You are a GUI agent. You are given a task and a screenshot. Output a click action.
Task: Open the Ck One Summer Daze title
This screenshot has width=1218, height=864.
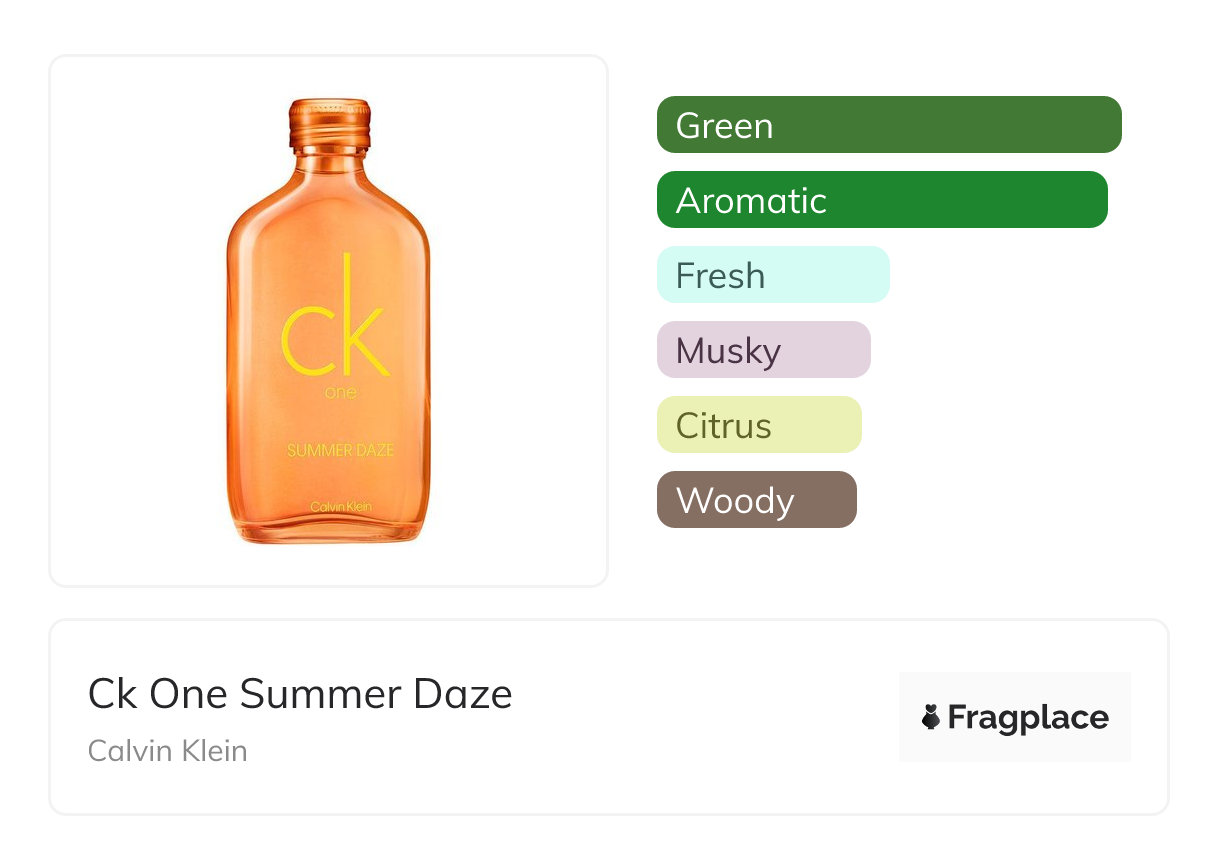pos(300,694)
